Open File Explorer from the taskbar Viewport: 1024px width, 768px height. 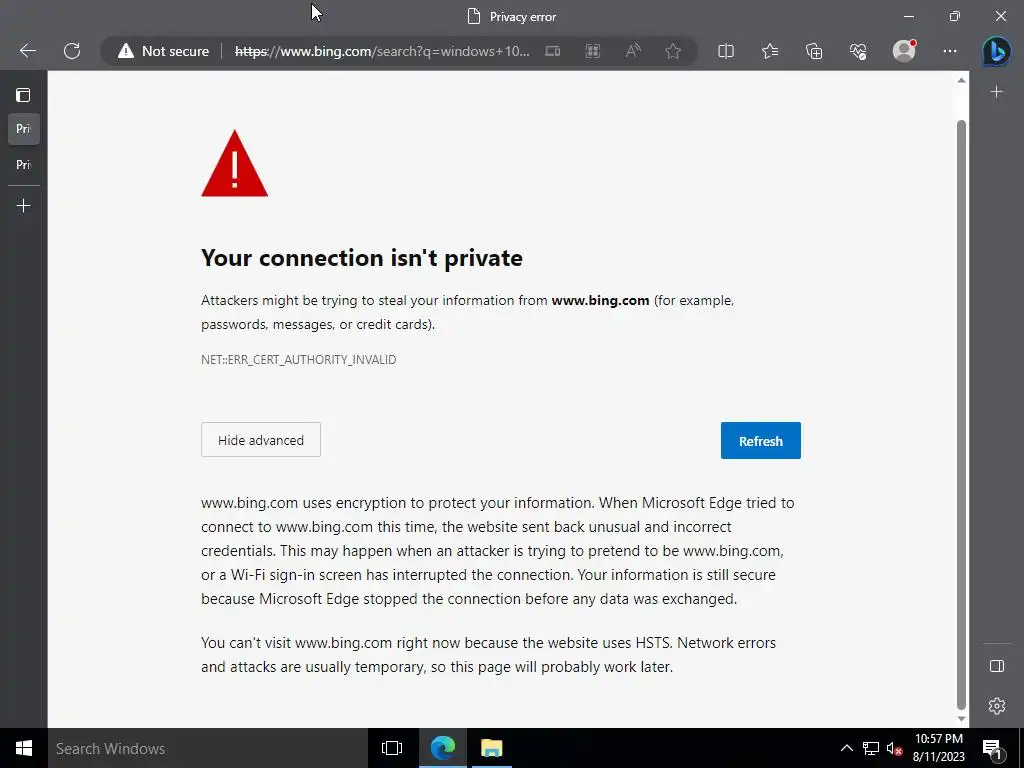coord(492,748)
